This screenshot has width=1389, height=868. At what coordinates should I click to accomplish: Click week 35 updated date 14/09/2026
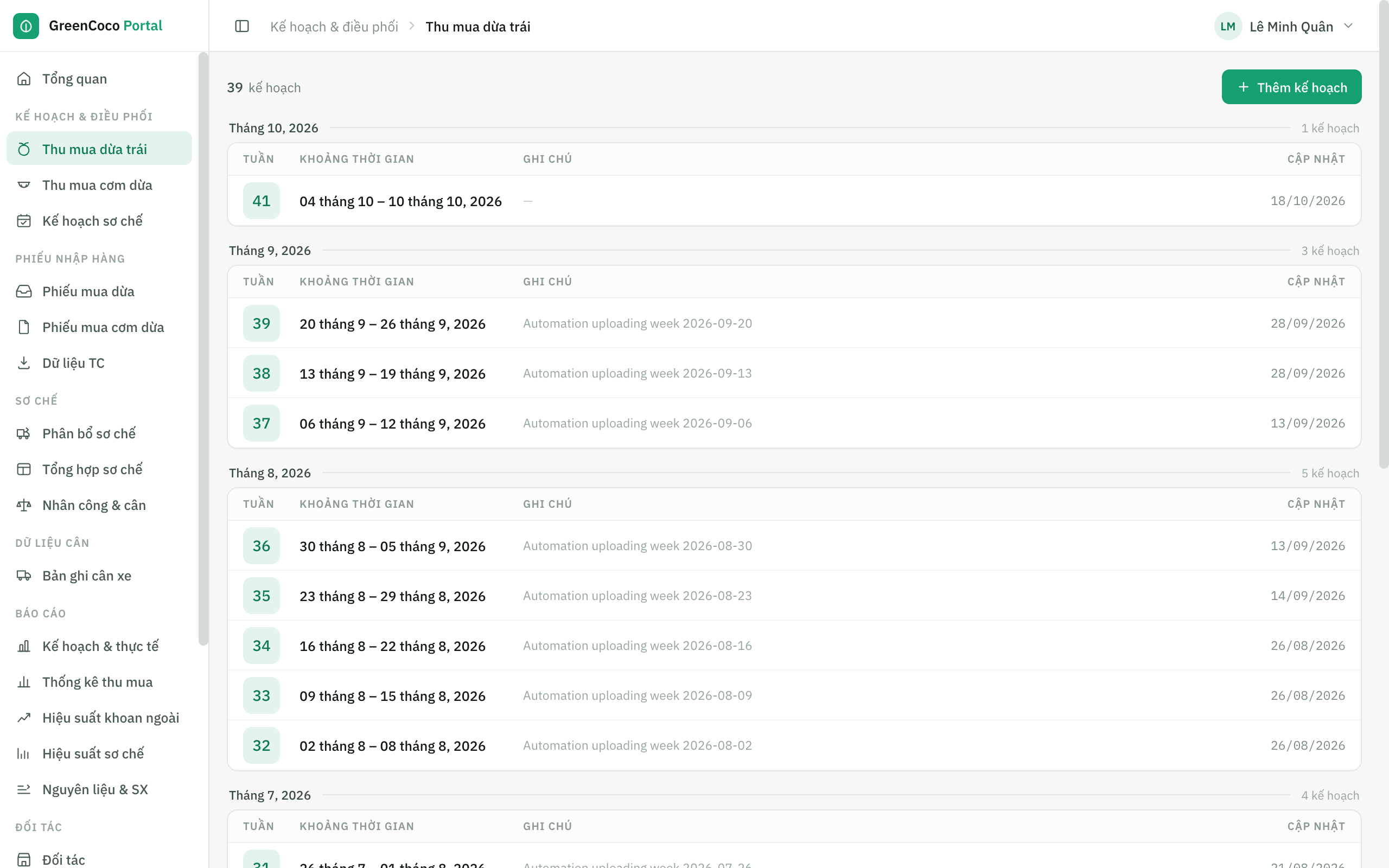(1308, 596)
